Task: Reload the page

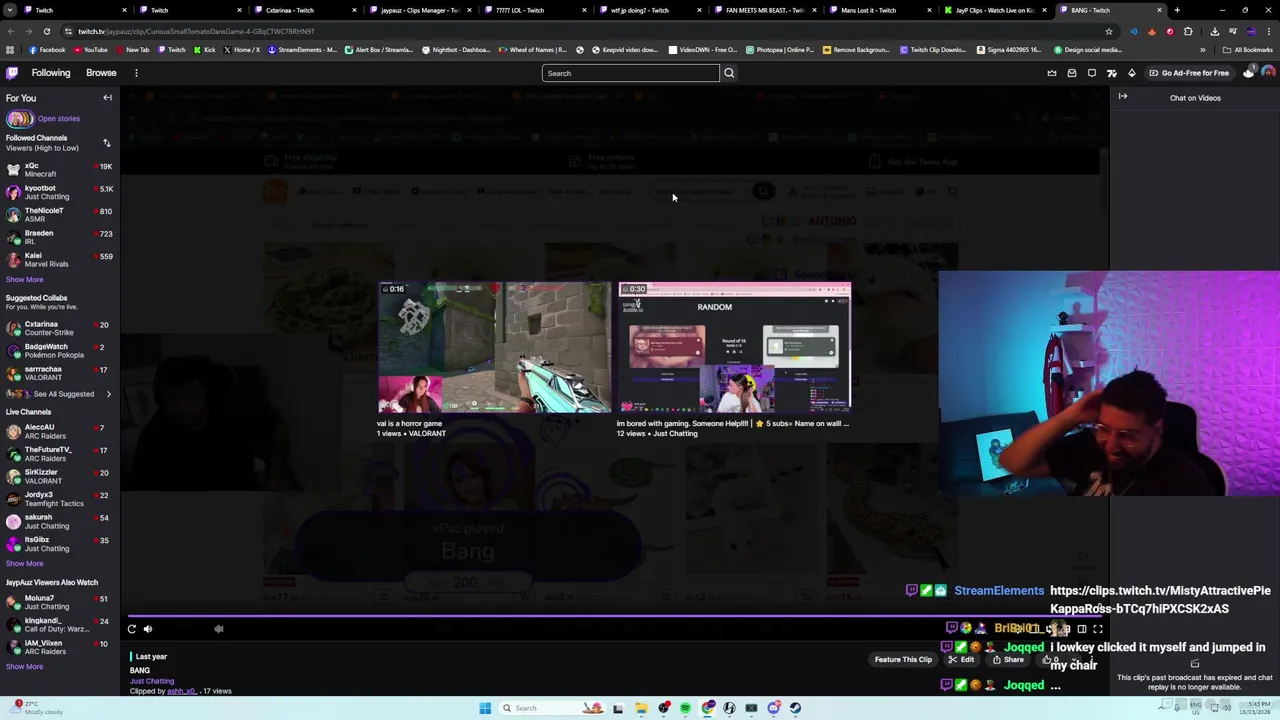Action: tap(46, 31)
